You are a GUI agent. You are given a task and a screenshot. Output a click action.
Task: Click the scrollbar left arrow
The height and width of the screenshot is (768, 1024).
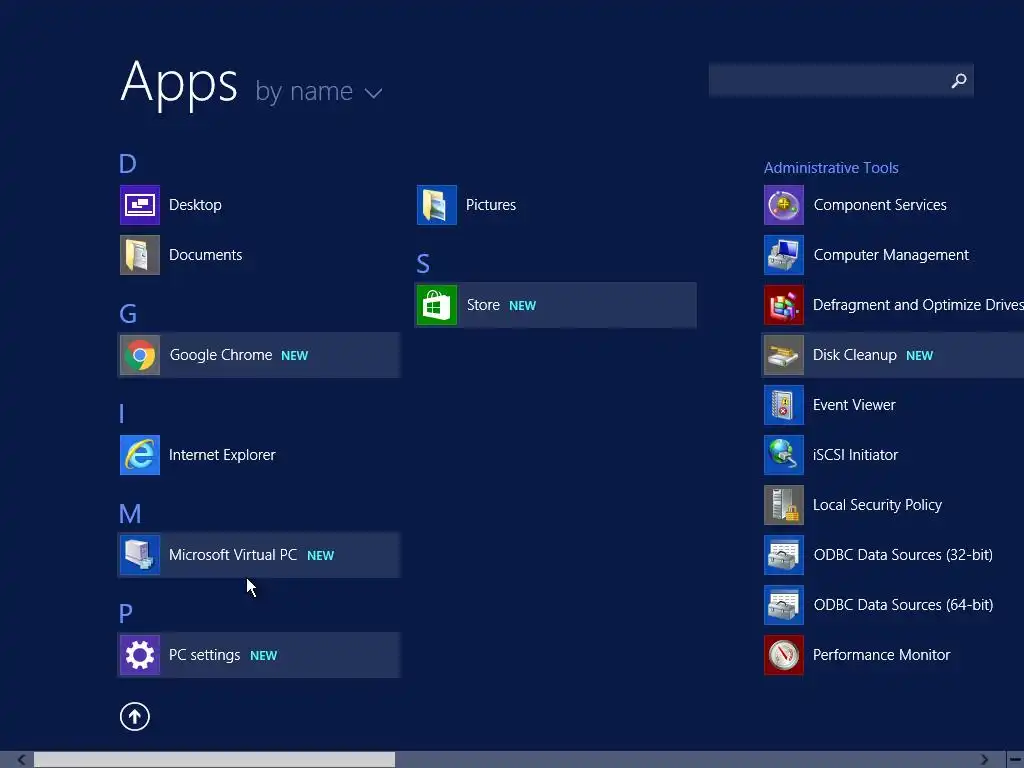coord(21,760)
